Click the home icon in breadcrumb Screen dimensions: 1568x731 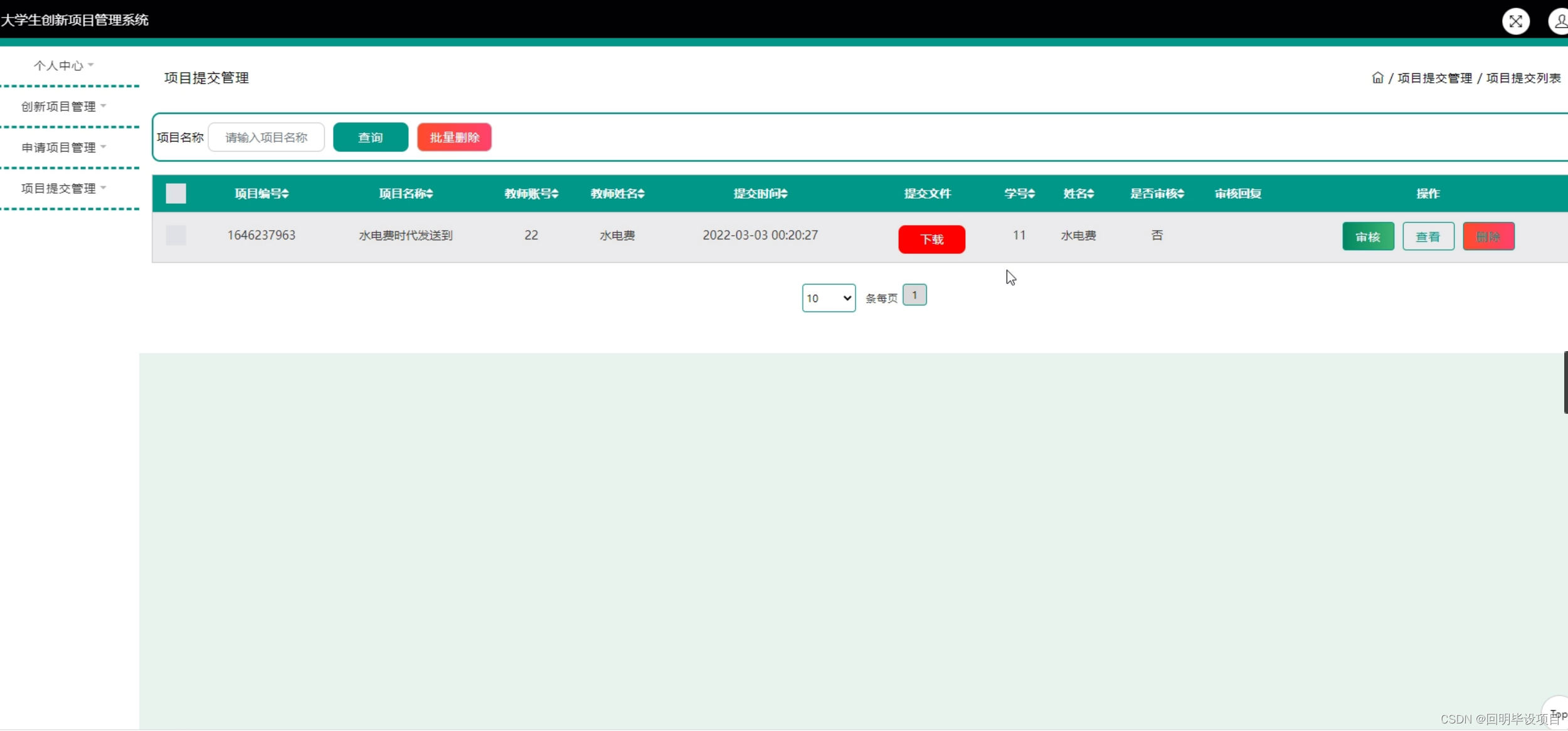pyautogui.click(x=1377, y=78)
